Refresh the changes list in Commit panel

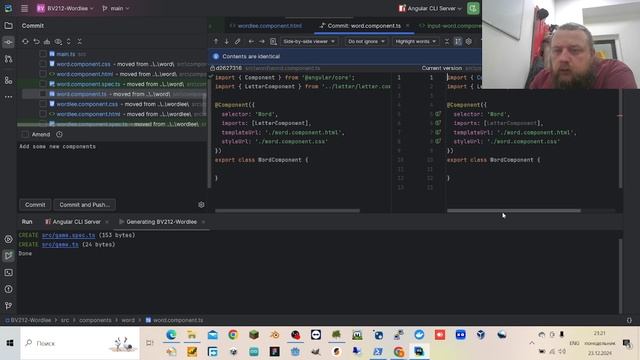(x=25, y=42)
